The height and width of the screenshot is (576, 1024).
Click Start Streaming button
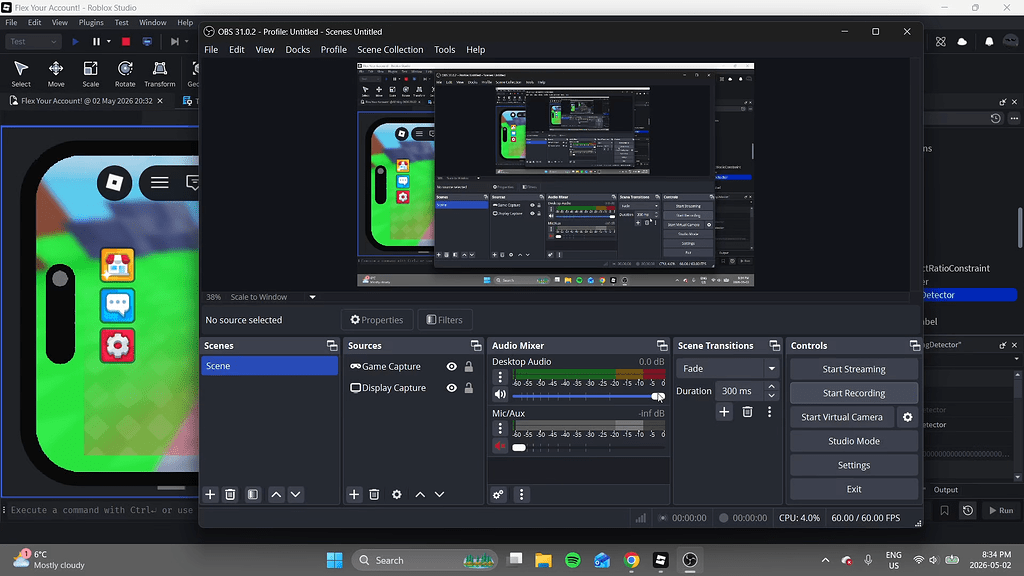pos(854,369)
